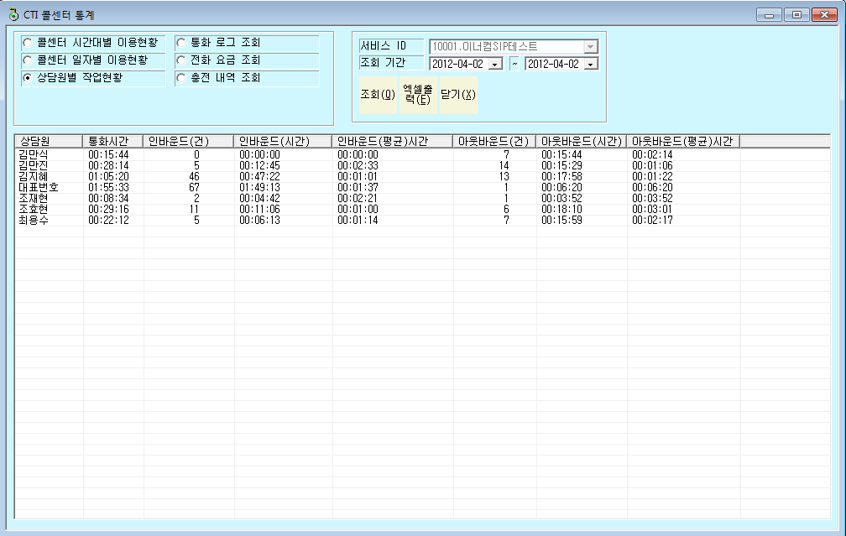Sort by 인바운드(건) column header
Image resolution: width=846 pixels, height=536 pixels.
[188, 141]
